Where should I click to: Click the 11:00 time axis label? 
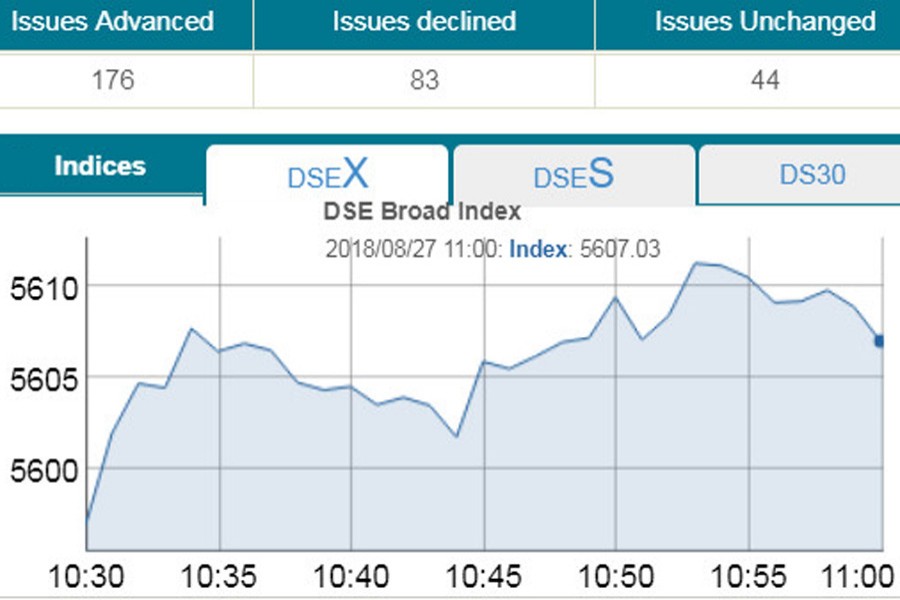coord(861,578)
